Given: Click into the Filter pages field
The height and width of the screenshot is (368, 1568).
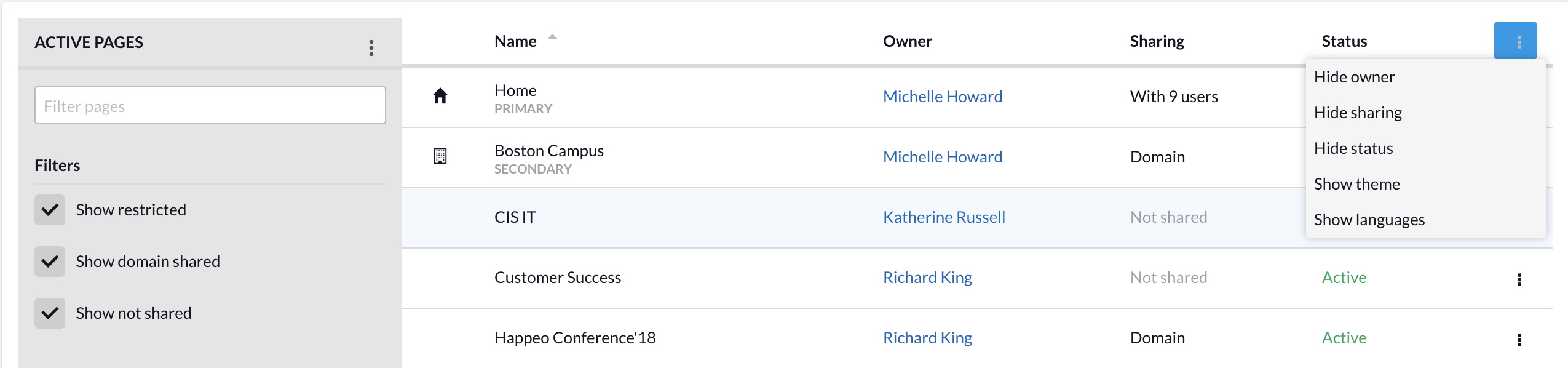Looking at the screenshot, I should 210,106.
